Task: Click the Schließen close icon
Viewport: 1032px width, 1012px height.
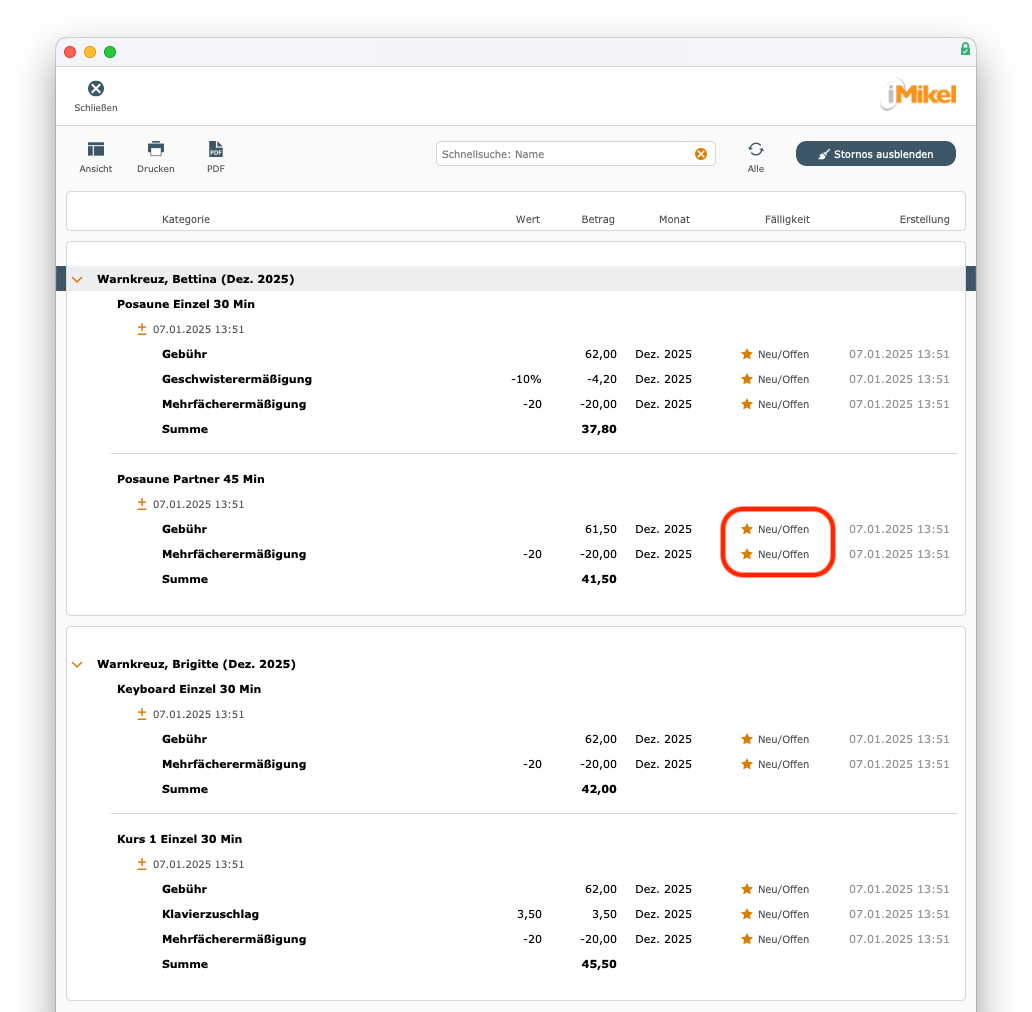Action: pyautogui.click(x=96, y=89)
